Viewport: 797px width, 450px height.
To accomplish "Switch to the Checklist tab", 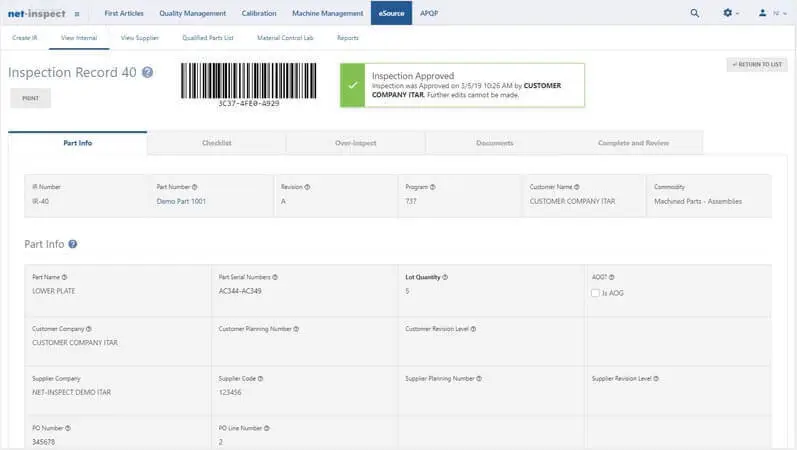I will click(216, 143).
